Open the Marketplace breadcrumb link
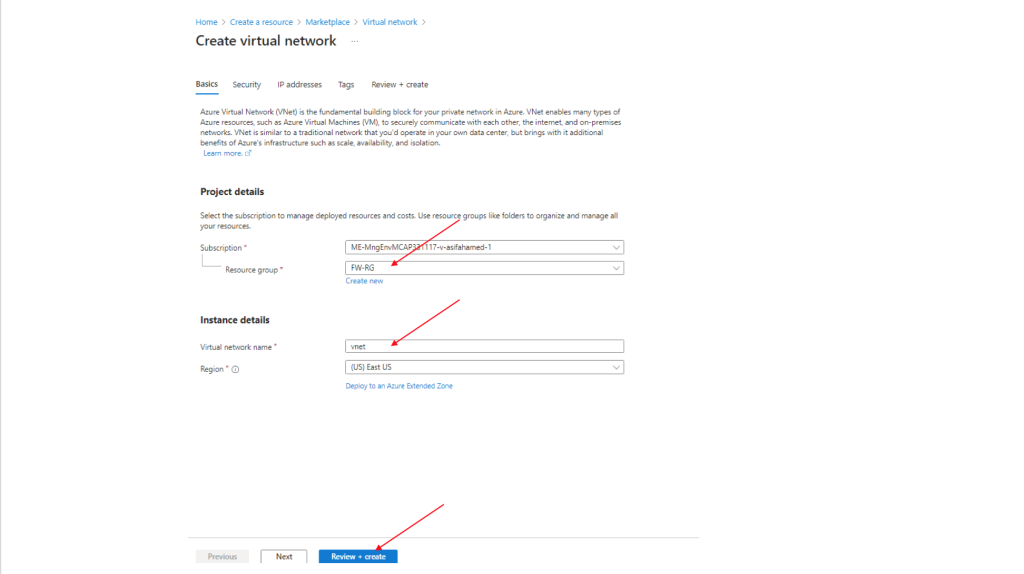 327,22
